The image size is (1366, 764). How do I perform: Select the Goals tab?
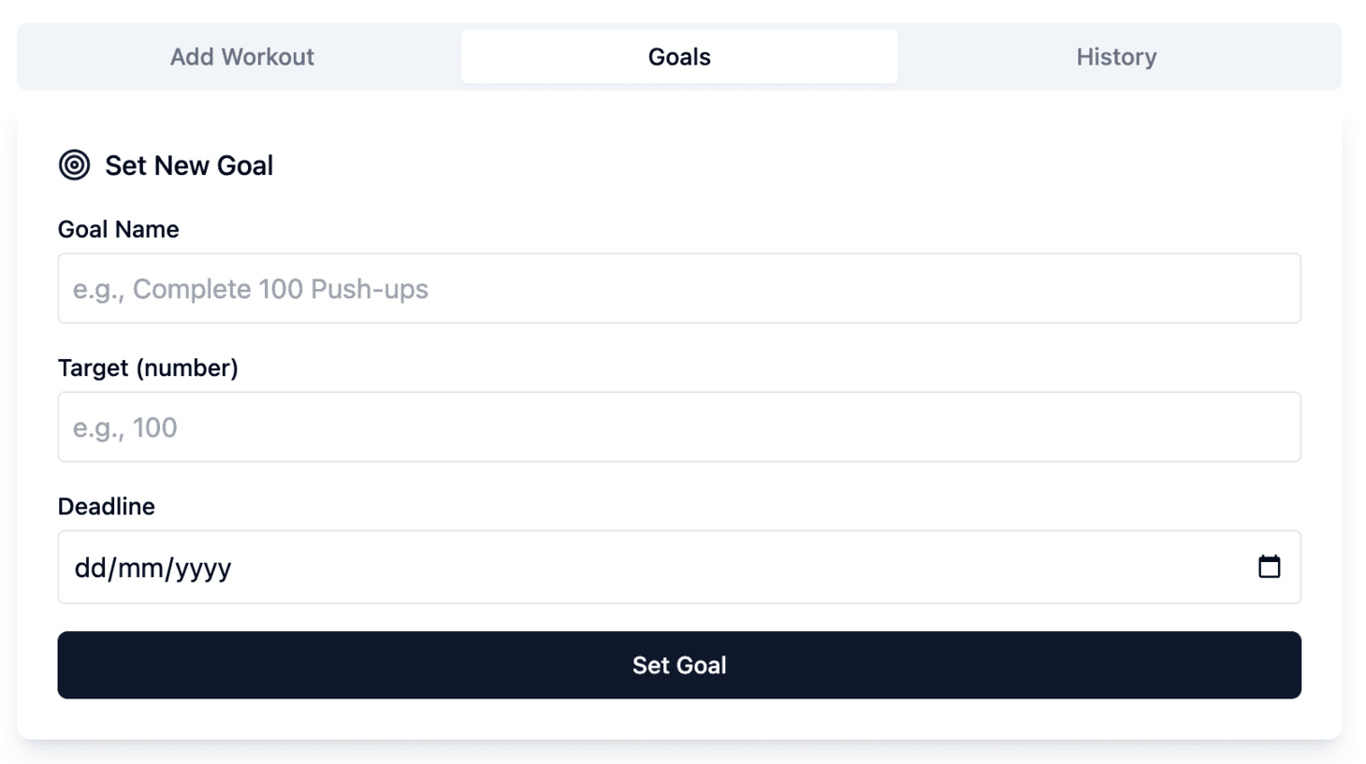[679, 57]
